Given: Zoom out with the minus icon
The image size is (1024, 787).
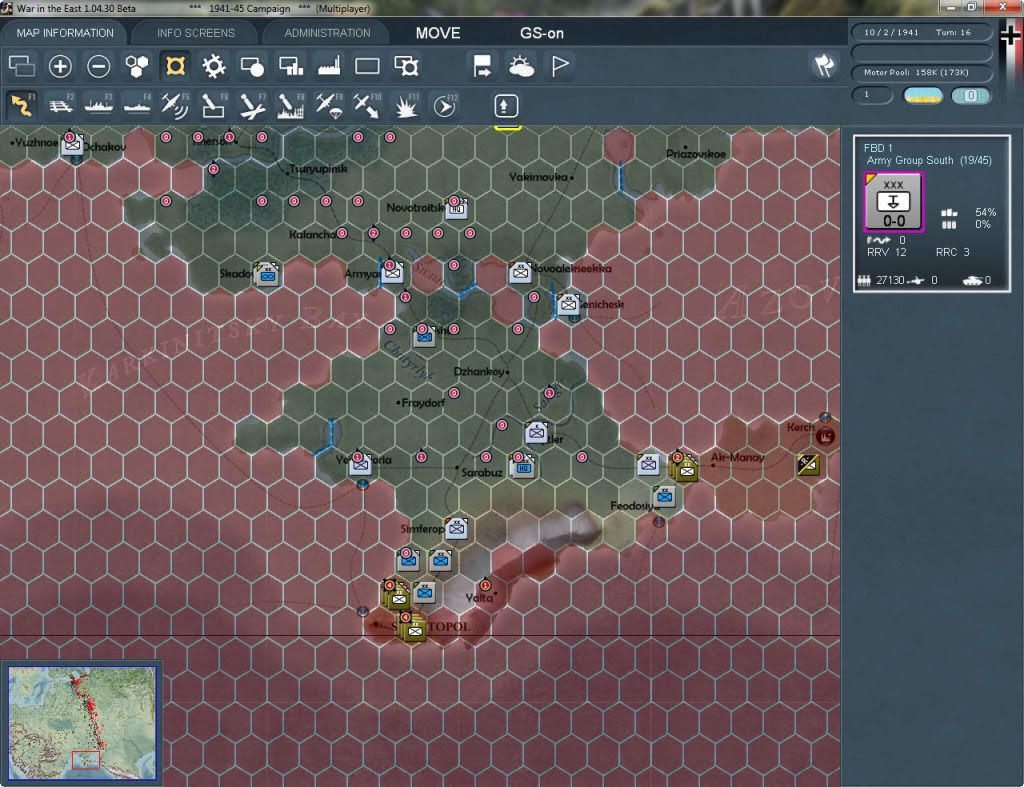Looking at the screenshot, I should pyautogui.click(x=99, y=66).
